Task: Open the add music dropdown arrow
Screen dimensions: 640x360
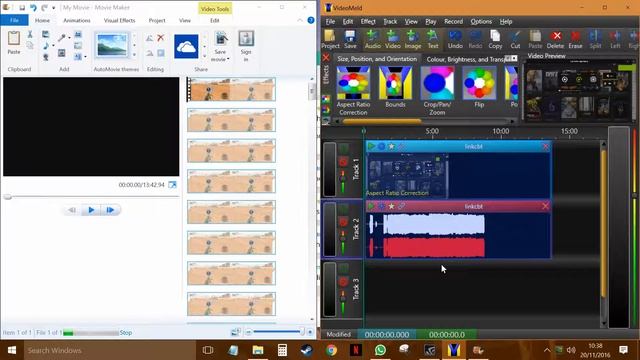Action: click(x=53, y=46)
